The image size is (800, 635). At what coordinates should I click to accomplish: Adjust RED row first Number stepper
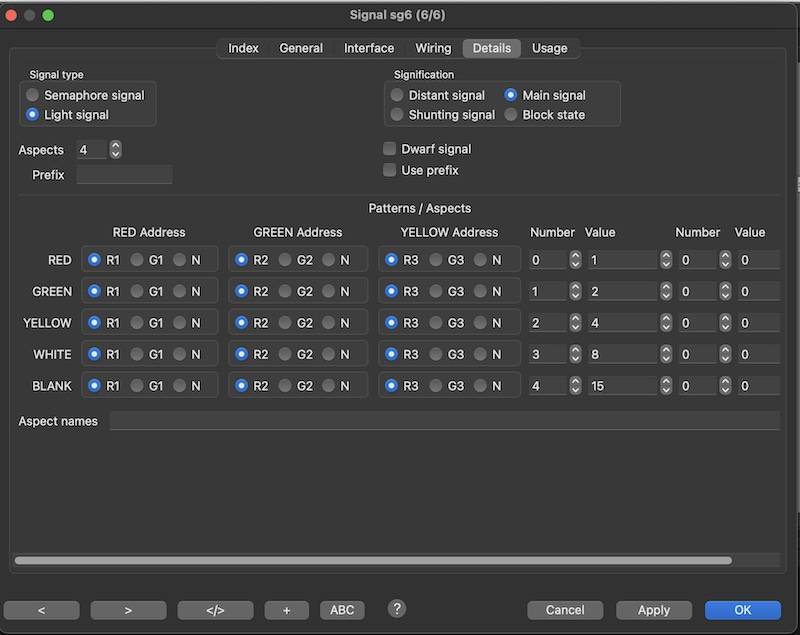click(x=575, y=260)
